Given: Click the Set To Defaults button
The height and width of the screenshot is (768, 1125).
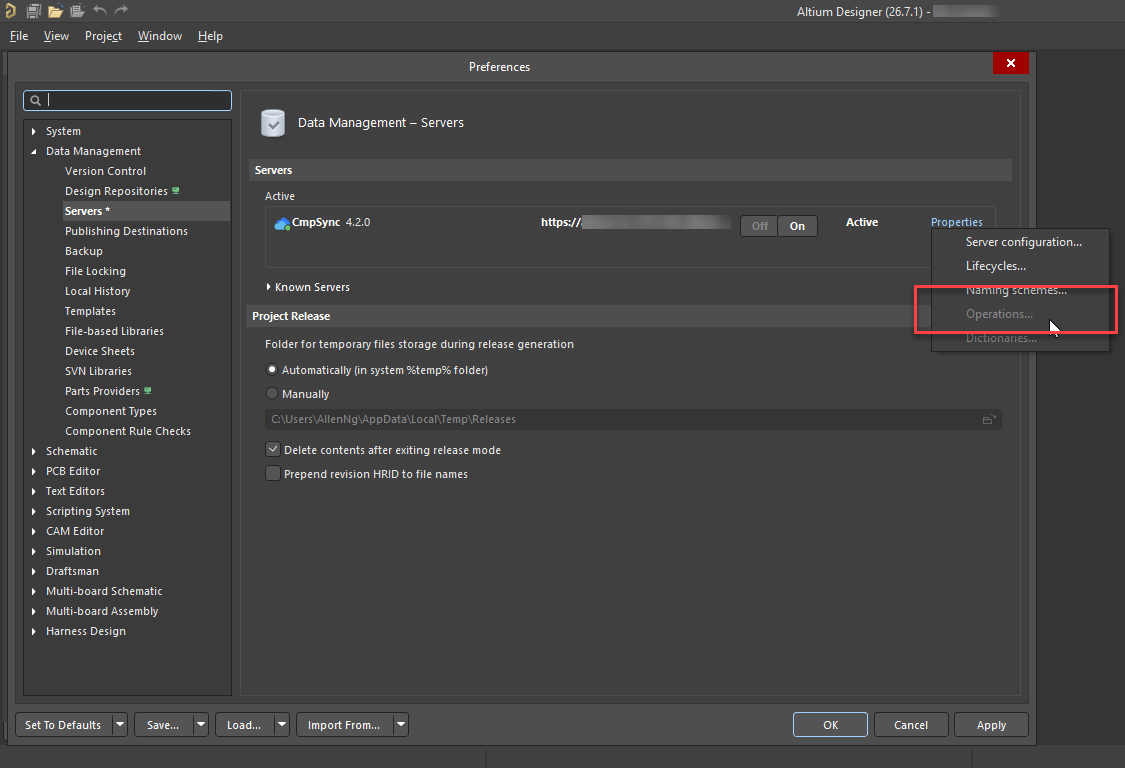Looking at the screenshot, I should [x=63, y=725].
